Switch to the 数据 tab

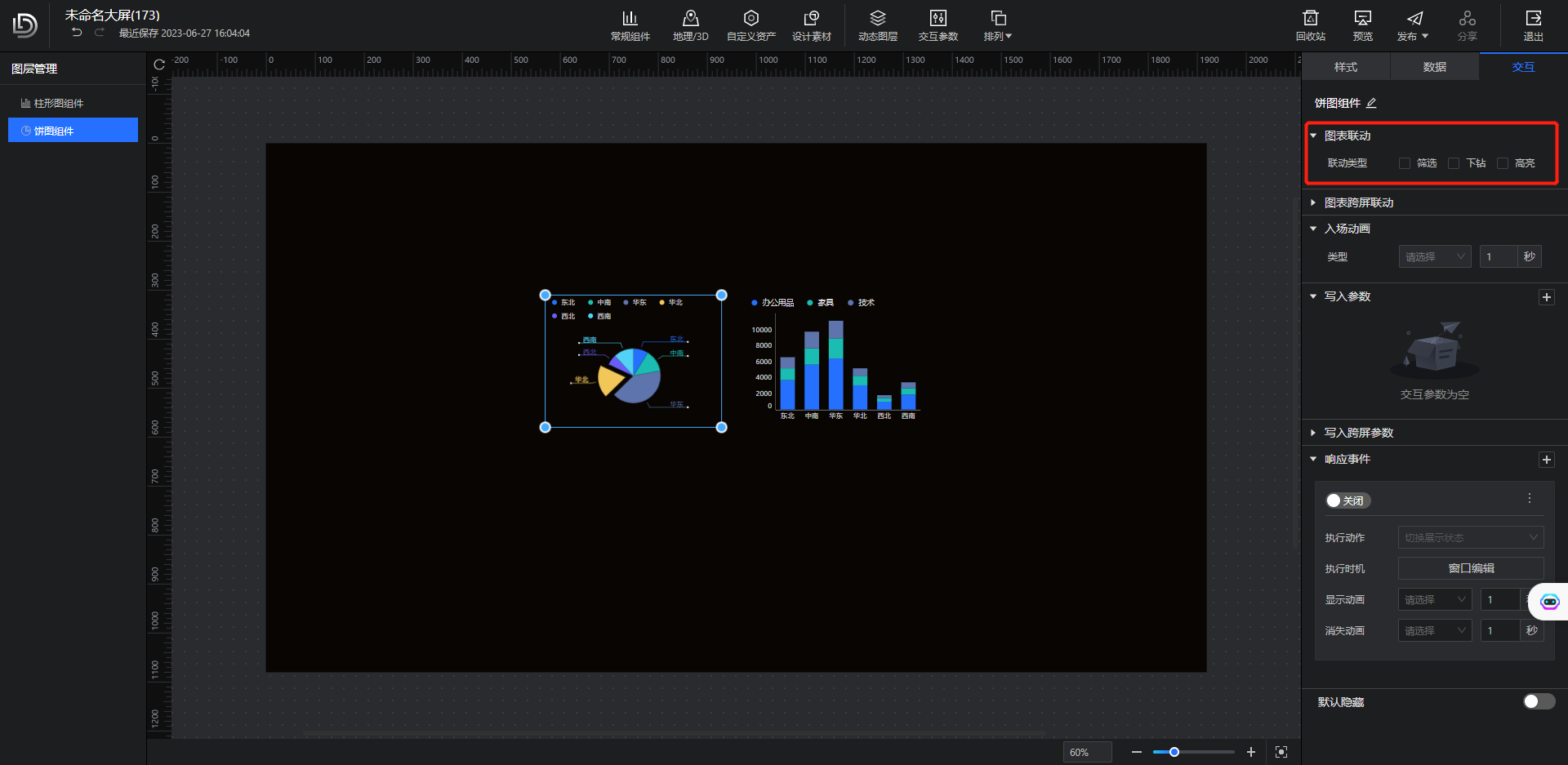pyautogui.click(x=1434, y=67)
